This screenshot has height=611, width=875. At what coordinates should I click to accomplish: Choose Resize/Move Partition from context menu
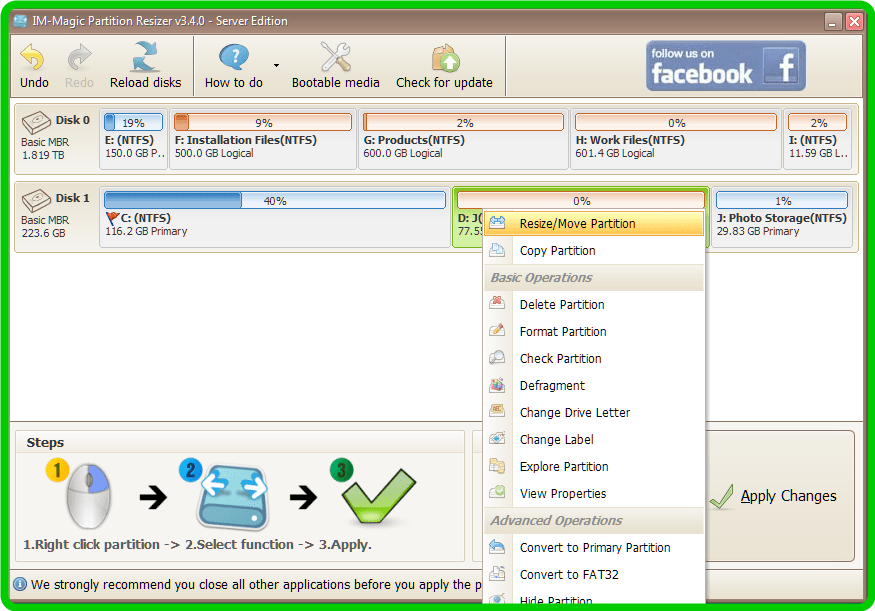pyautogui.click(x=594, y=223)
